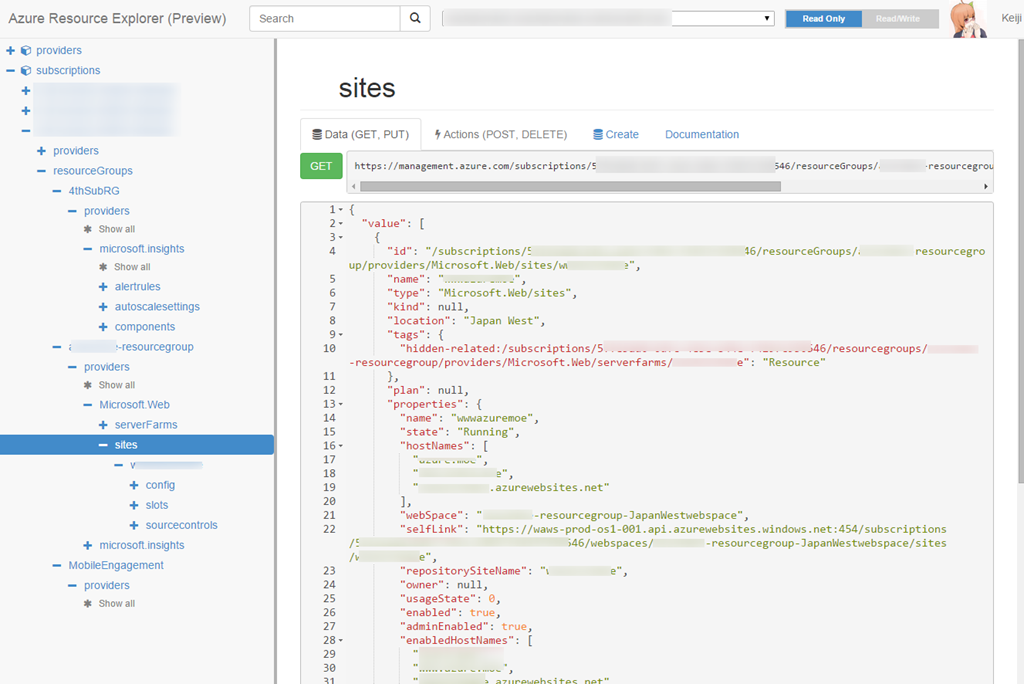Click the cube icon beside top-level providers
1024x684 pixels.
tap(25, 50)
